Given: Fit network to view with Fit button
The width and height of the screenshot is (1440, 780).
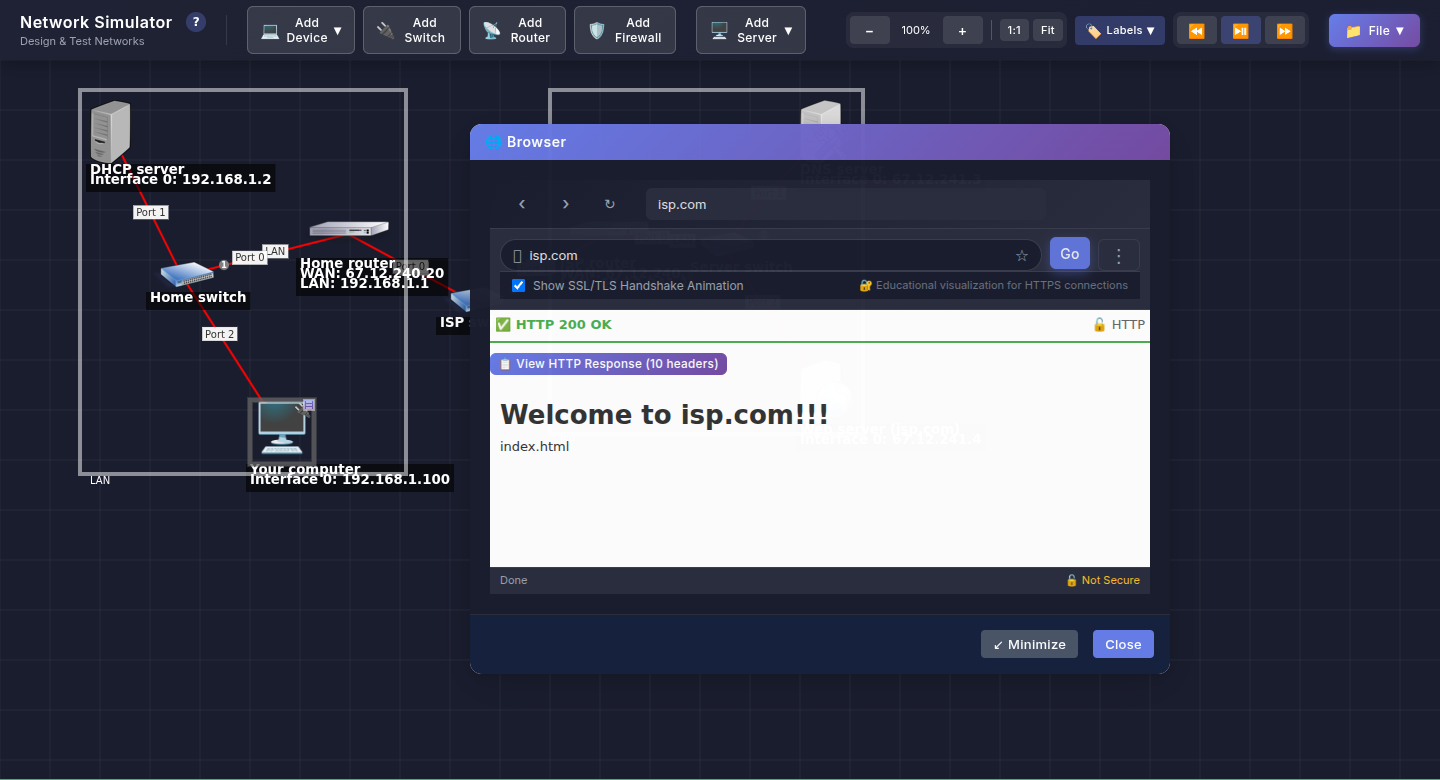Looking at the screenshot, I should click(1047, 30).
